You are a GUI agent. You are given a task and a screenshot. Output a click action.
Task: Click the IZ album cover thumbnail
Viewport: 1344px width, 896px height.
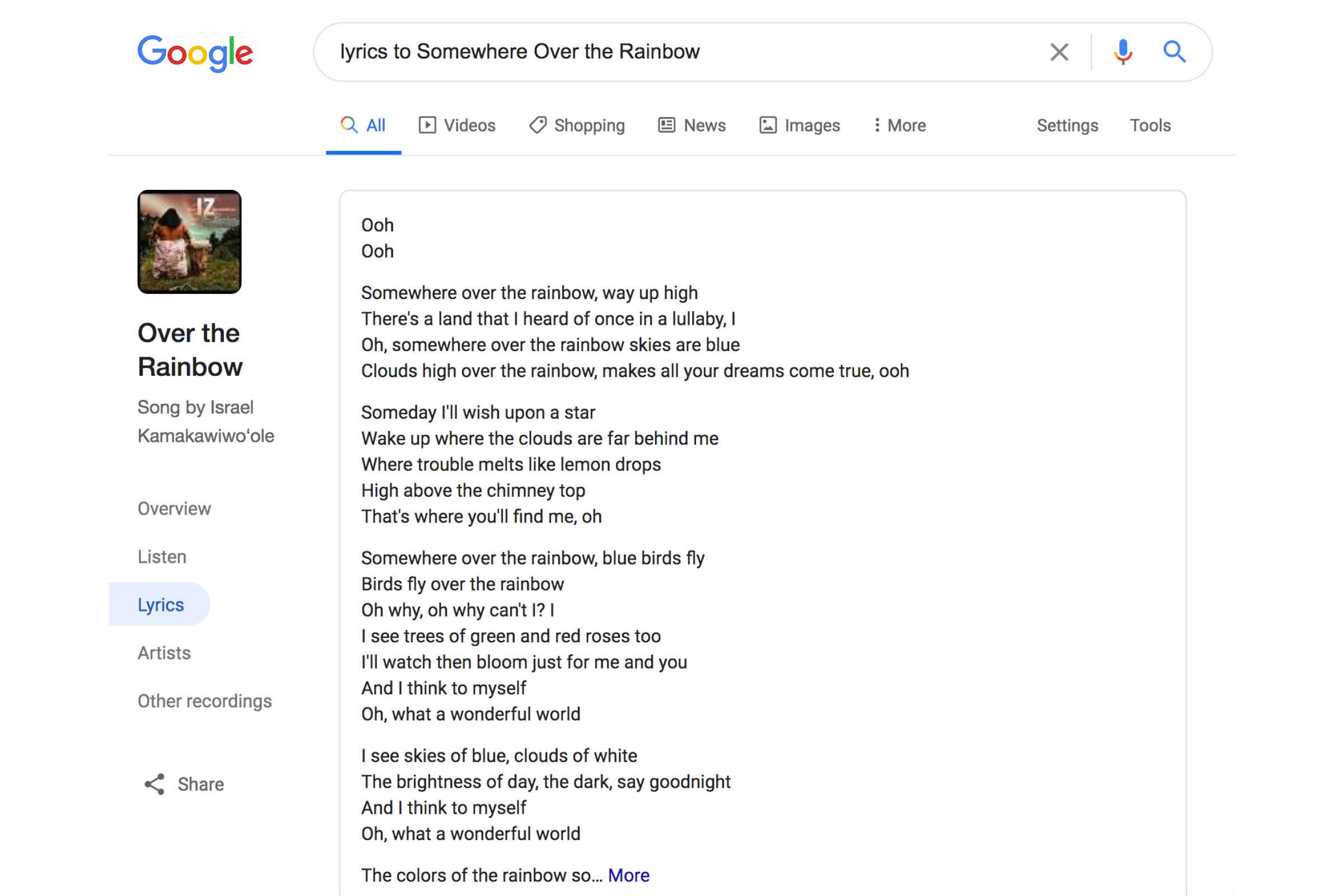tap(190, 242)
